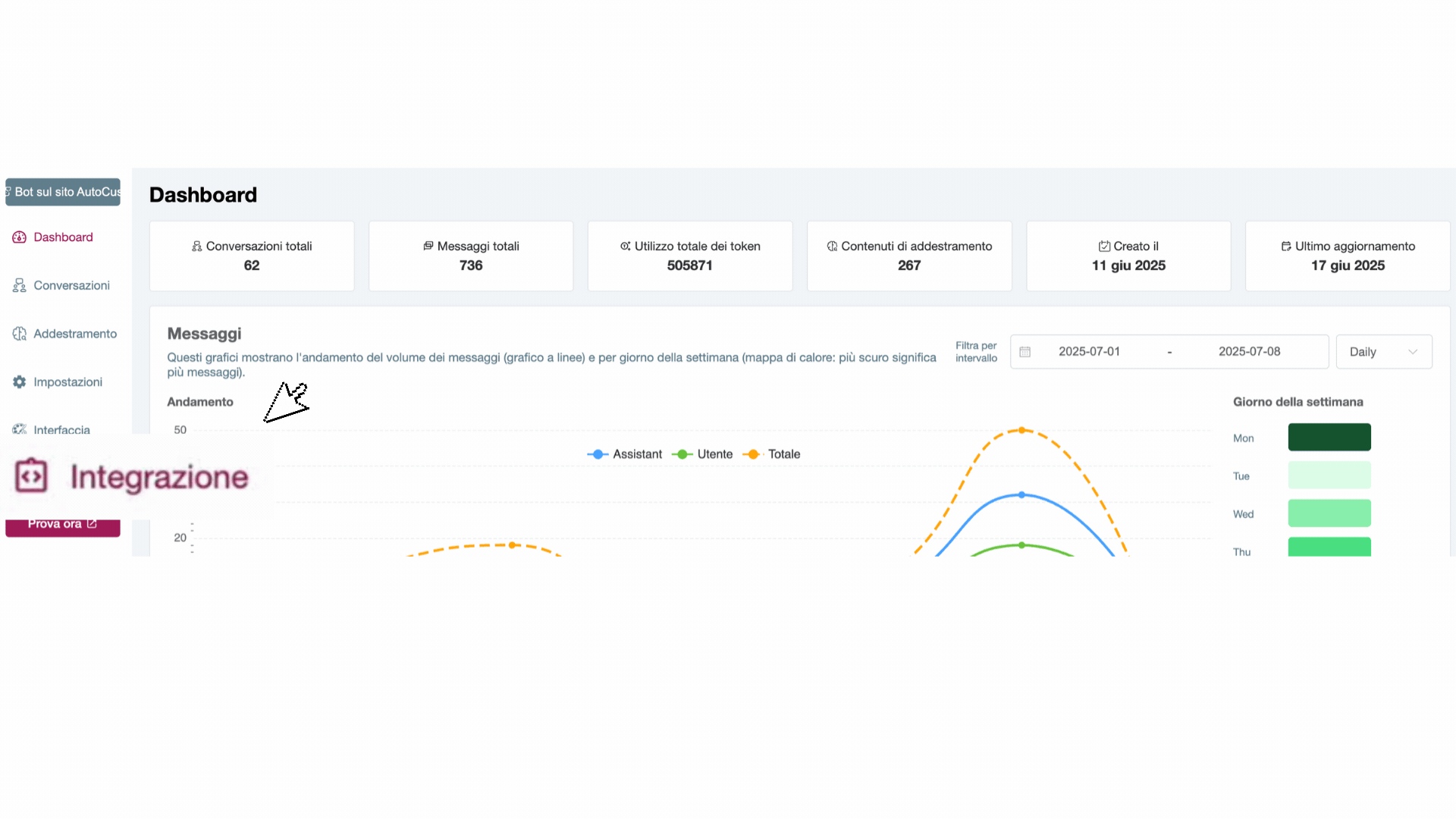
Task: Open the Conversazioni menu item
Action: coord(71,285)
